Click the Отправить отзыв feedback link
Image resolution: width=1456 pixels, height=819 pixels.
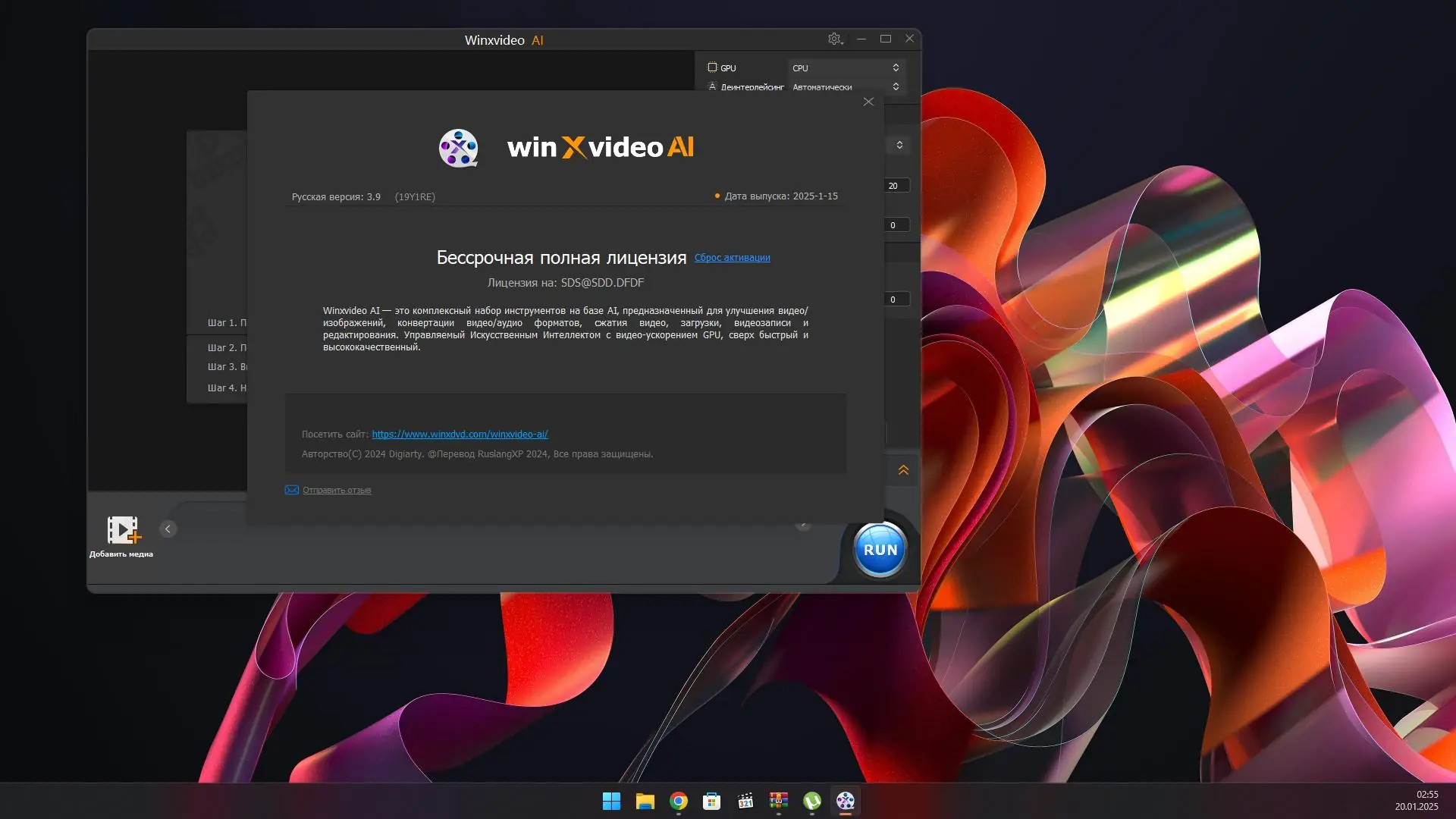(x=337, y=490)
